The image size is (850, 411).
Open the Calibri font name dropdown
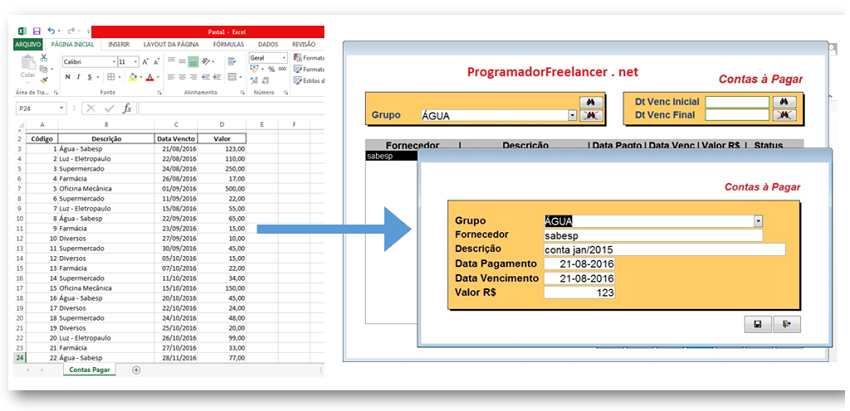(114, 62)
